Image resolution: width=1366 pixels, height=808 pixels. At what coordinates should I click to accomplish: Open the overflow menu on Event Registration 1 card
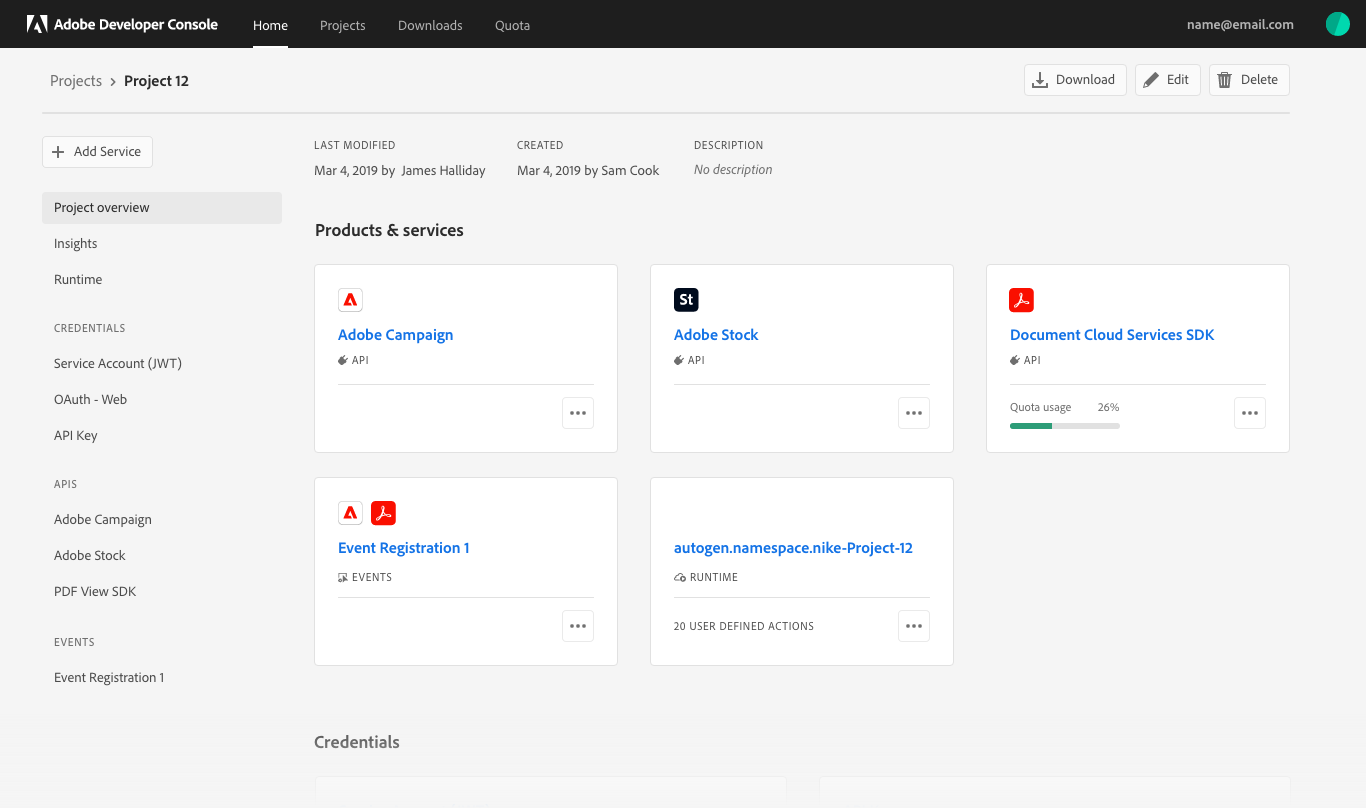pyautogui.click(x=578, y=625)
